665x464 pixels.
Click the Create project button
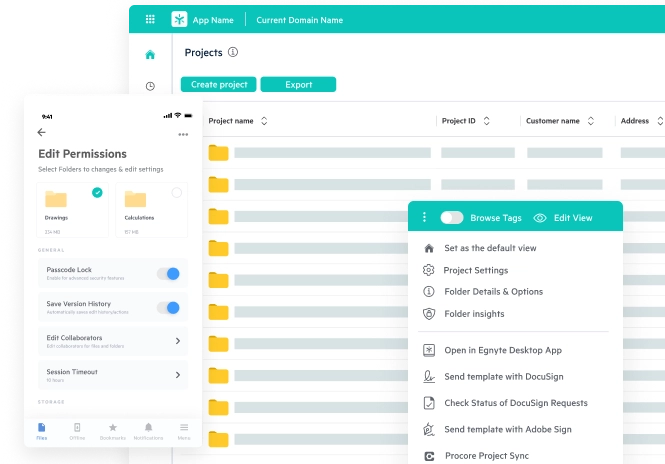coord(218,85)
